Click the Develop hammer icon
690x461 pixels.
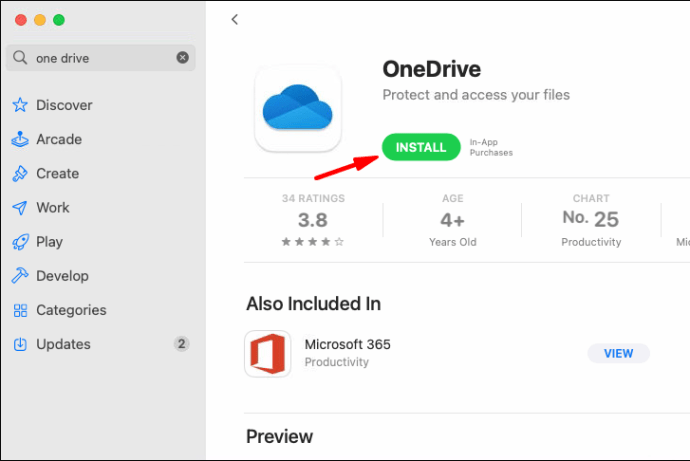click(20, 276)
